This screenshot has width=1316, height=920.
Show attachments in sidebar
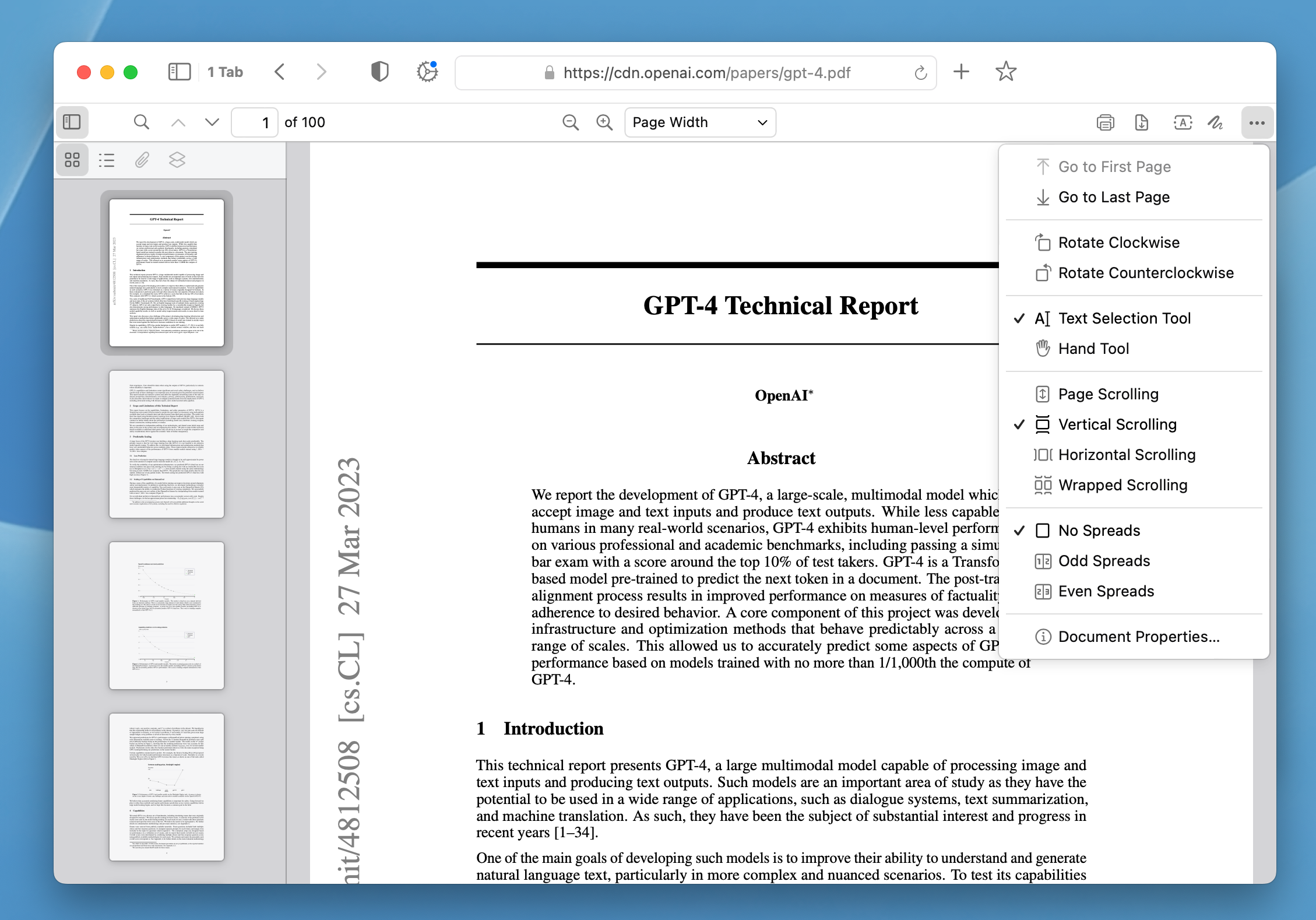142,160
